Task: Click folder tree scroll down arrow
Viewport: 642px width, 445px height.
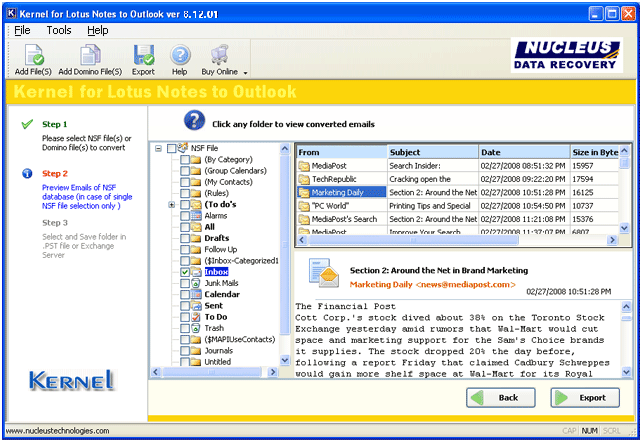Action: point(285,360)
